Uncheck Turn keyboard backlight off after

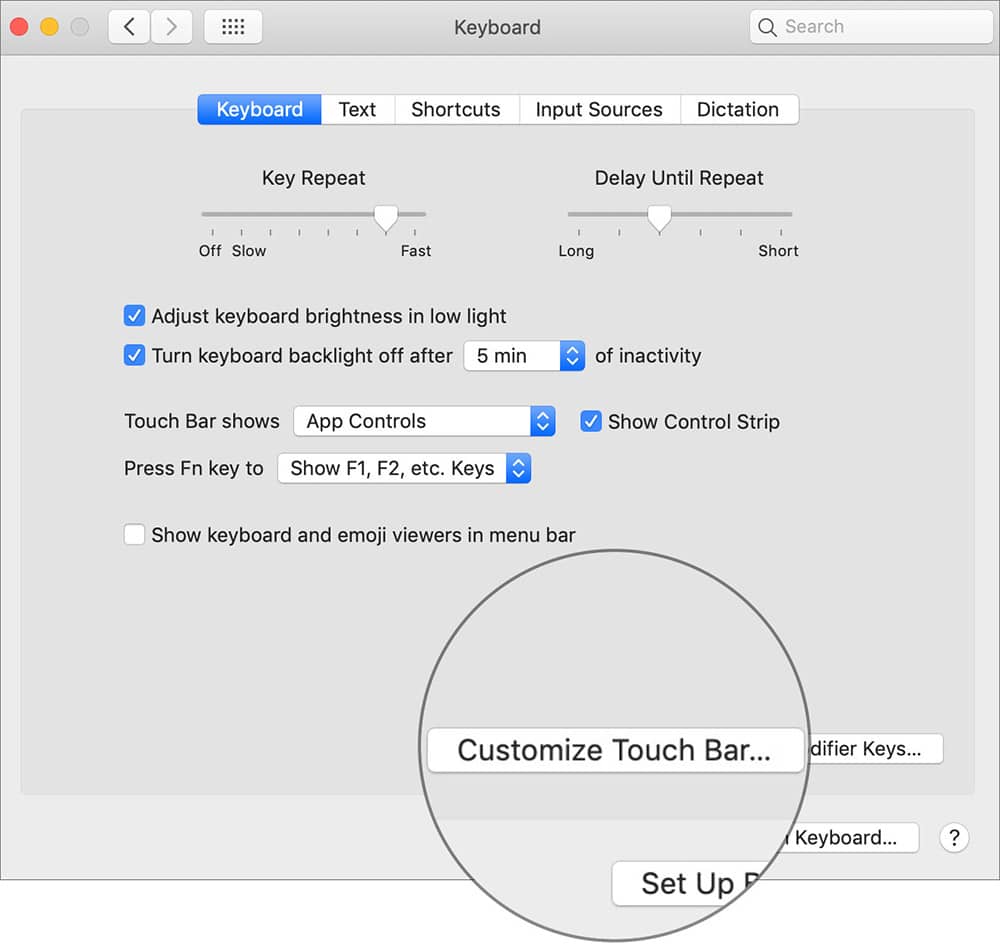click(x=134, y=354)
